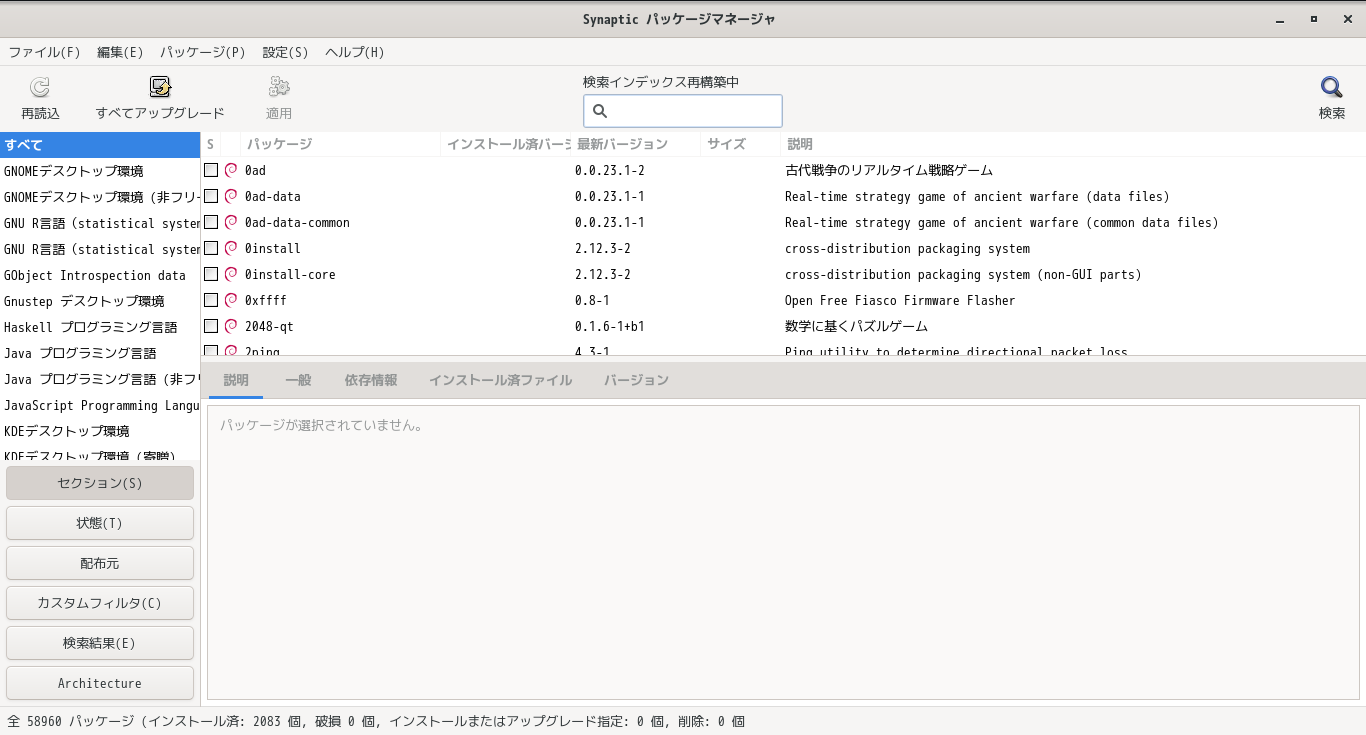Sort by the インストール済バージョン column header
The height and width of the screenshot is (735, 1366).
tap(505, 144)
